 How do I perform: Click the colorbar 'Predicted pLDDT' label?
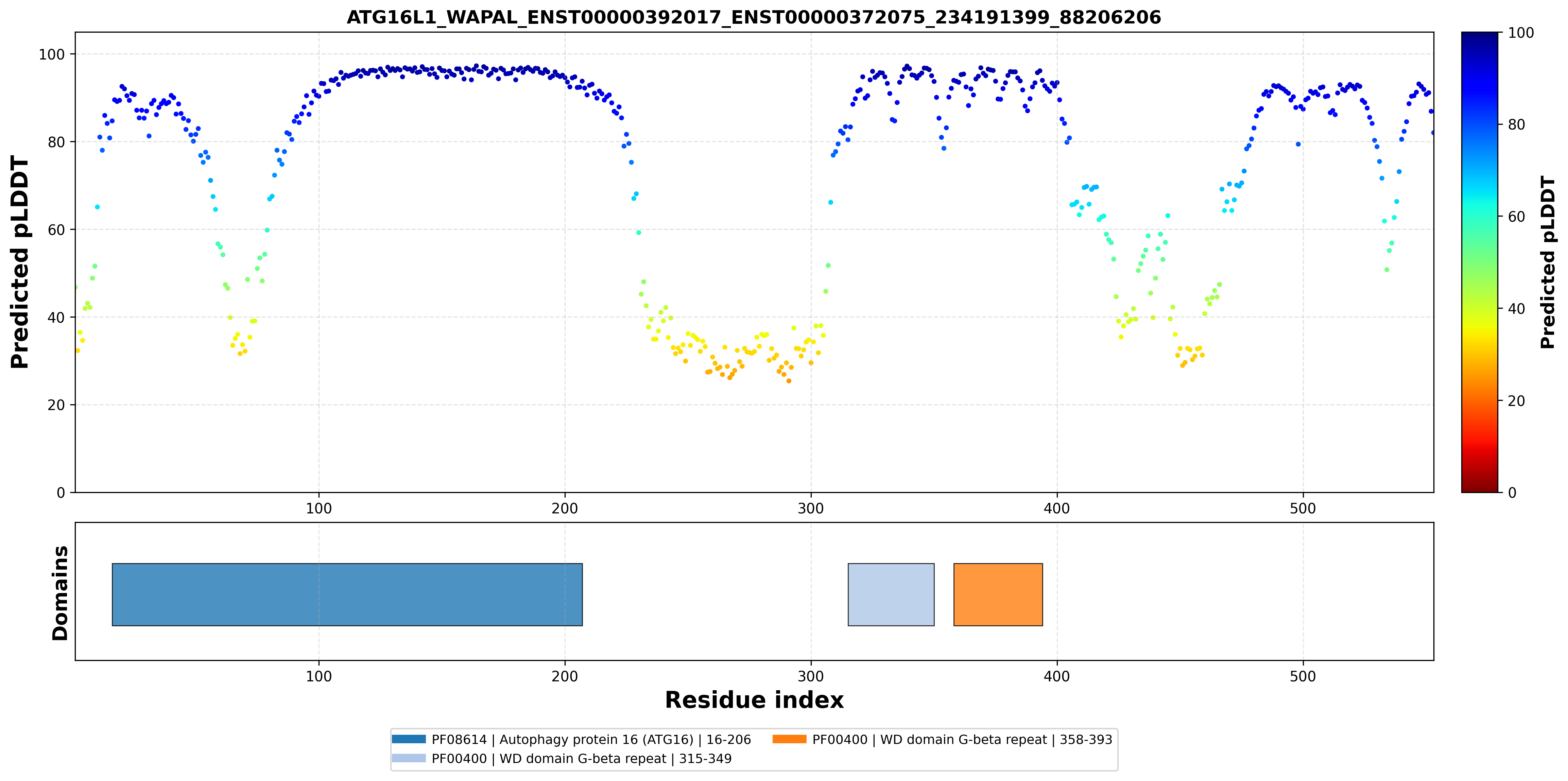click(1547, 262)
